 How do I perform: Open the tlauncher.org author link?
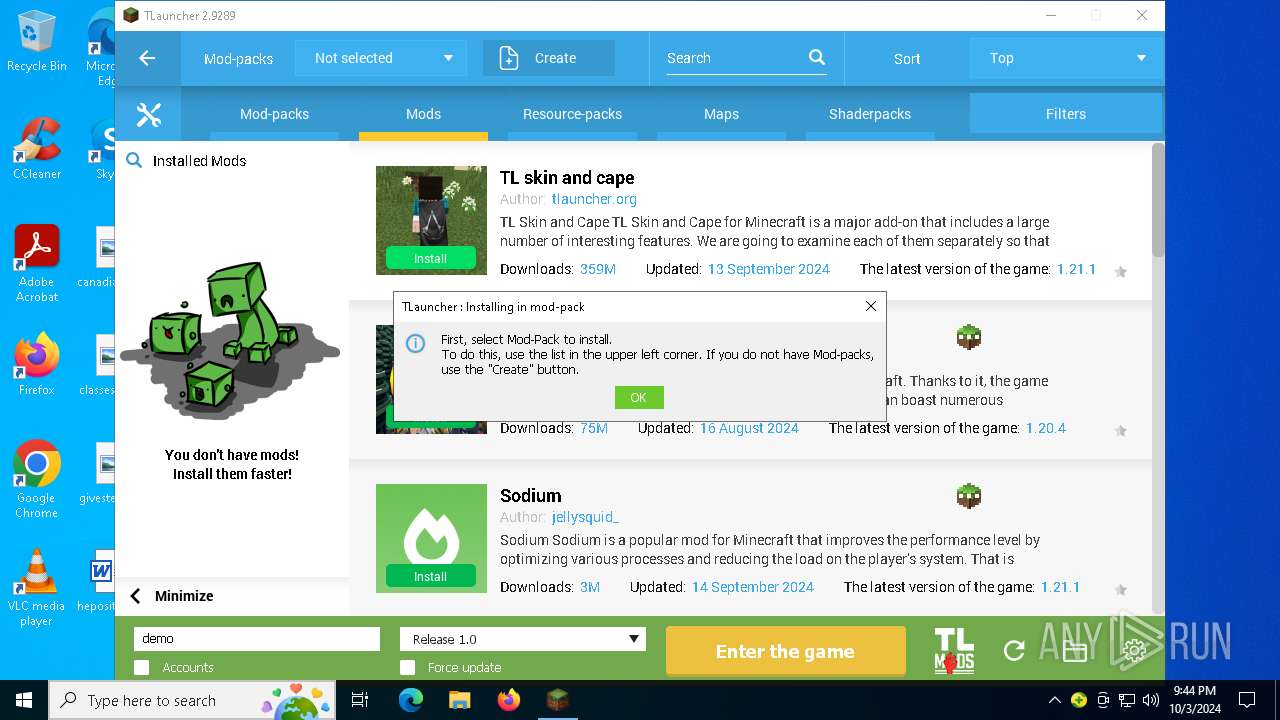click(594, 199)
